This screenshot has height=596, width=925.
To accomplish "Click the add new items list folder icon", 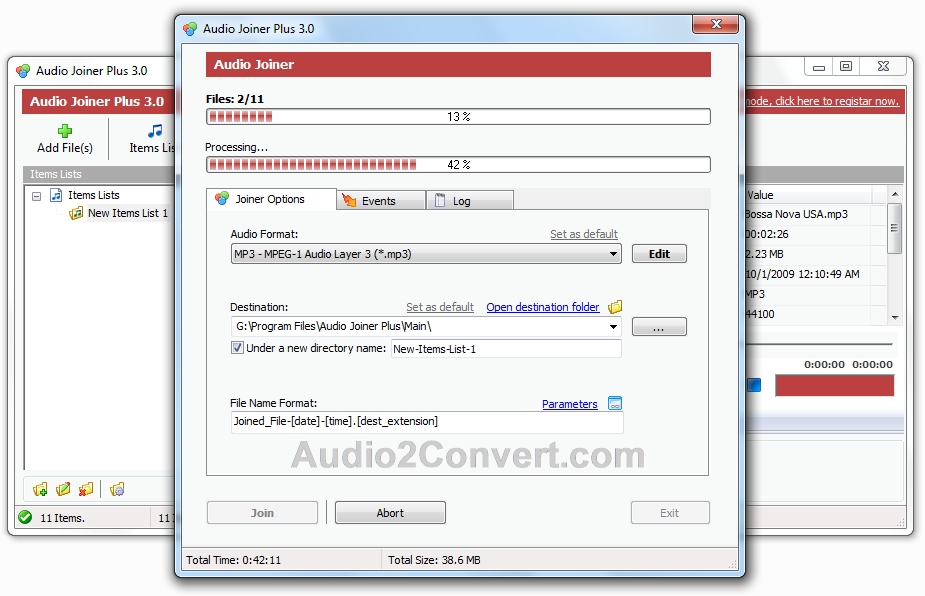I will (x=40, y=489).
